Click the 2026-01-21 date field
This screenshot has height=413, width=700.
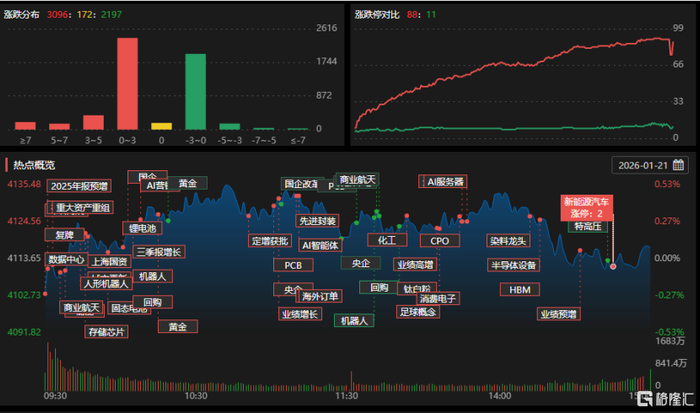point(650,165)
